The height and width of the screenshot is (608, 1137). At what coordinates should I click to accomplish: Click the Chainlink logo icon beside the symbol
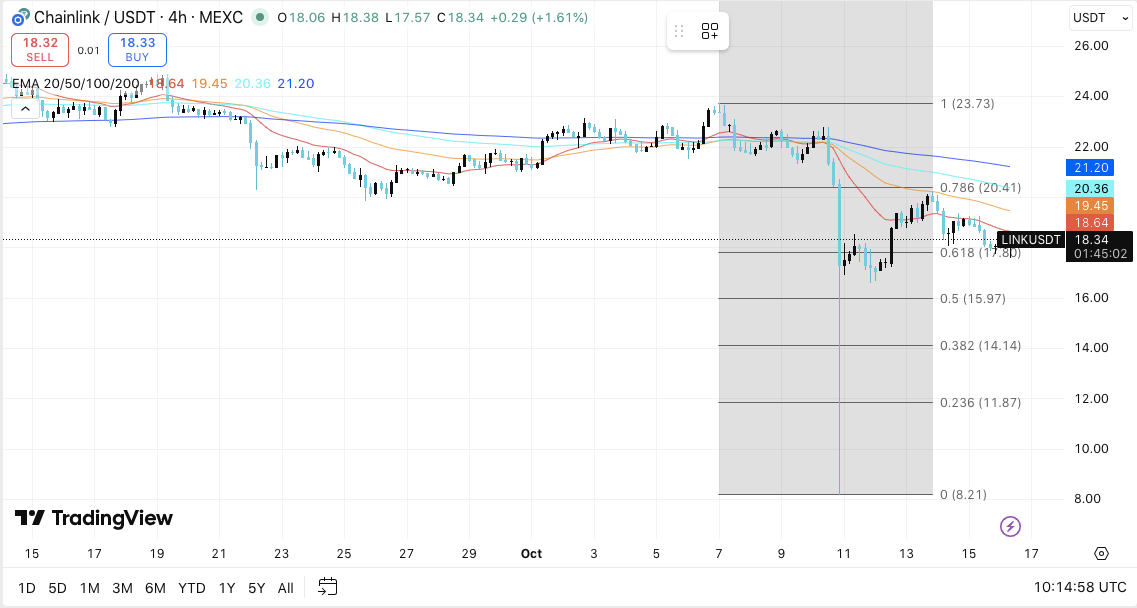click(19, 18)
